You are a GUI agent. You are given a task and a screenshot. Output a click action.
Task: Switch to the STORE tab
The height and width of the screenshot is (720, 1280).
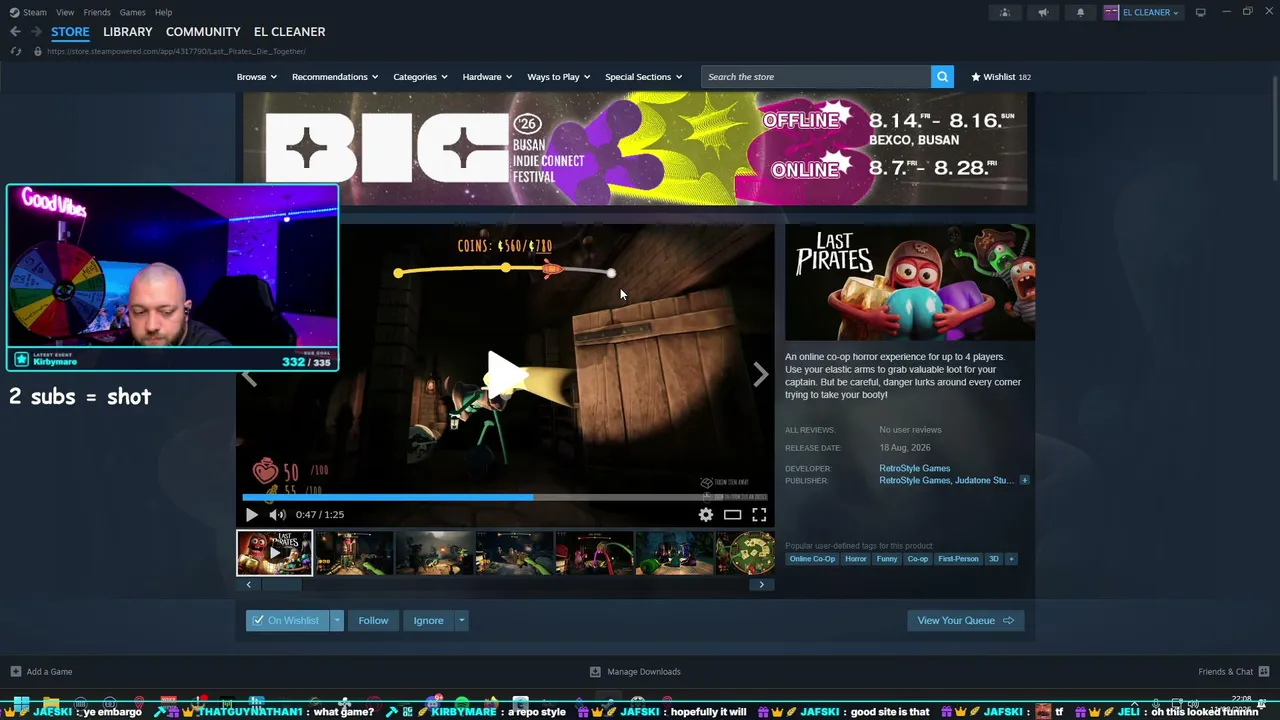[70, 32]
